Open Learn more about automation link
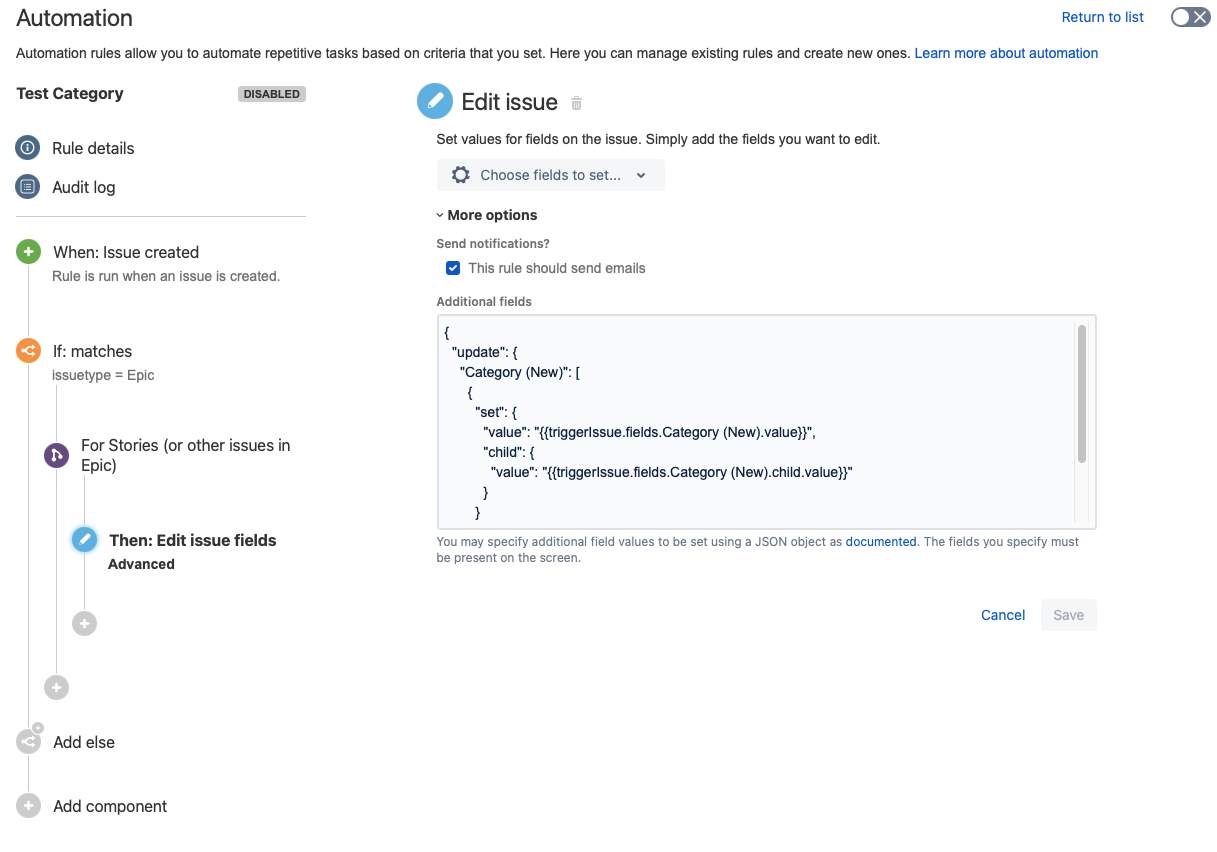This screenshot has width=1217, height=852. 1006,53
